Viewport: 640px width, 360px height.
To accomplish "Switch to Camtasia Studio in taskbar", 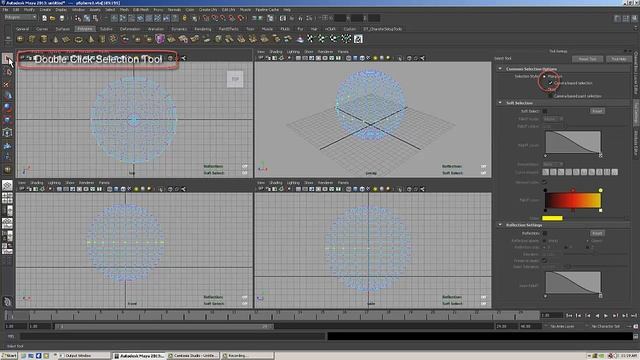I will coord(193,356).
